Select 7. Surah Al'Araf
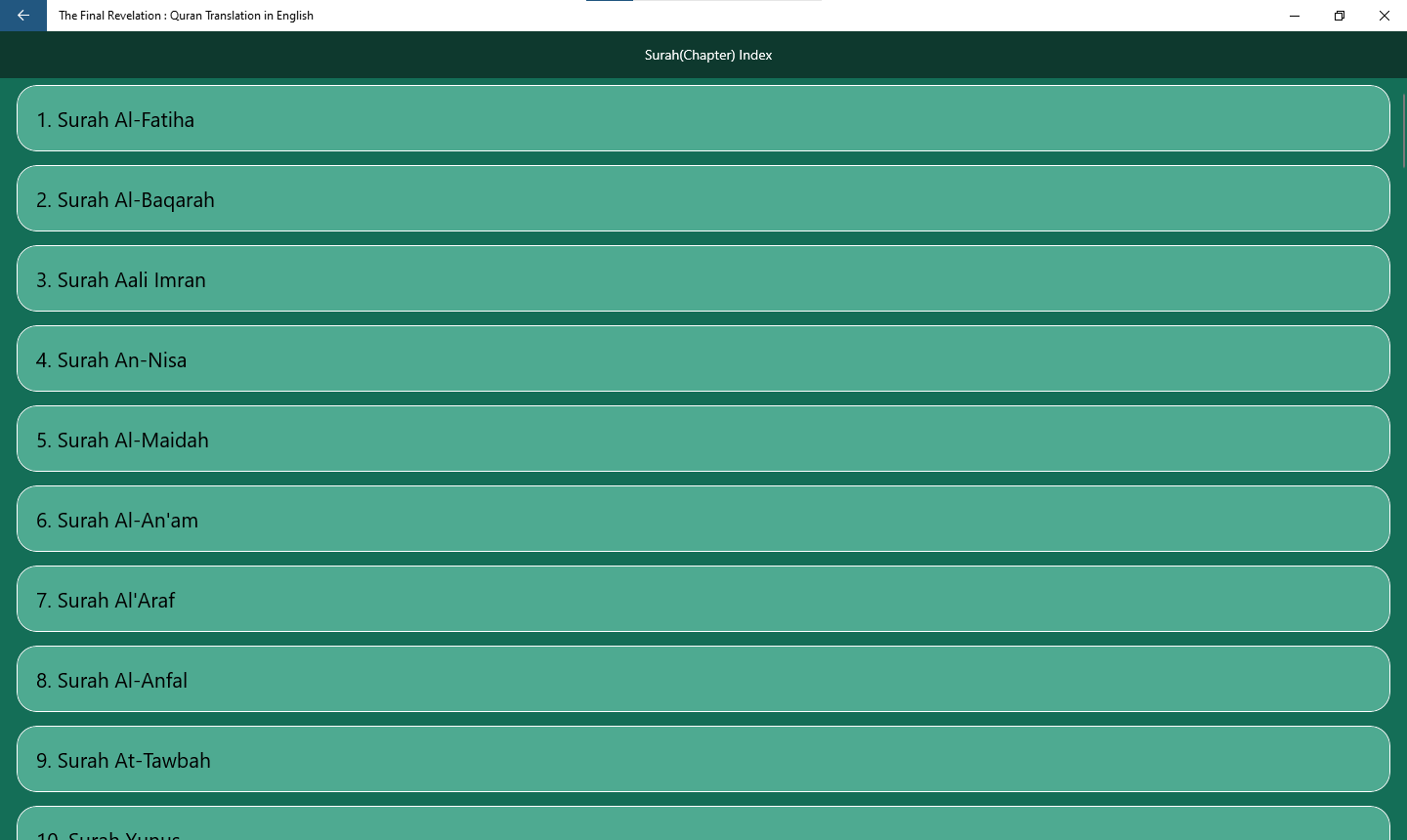Image resolution: width=1407 pixels, height=840 pixels. click(x=703, y=599)
